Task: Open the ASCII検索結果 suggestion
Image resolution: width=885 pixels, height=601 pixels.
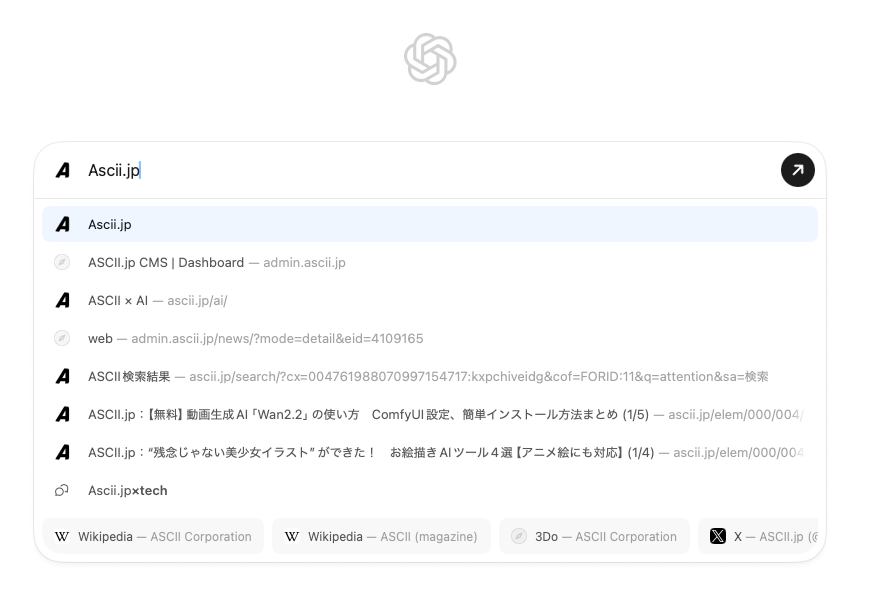Action: click(x=430, y=376)
